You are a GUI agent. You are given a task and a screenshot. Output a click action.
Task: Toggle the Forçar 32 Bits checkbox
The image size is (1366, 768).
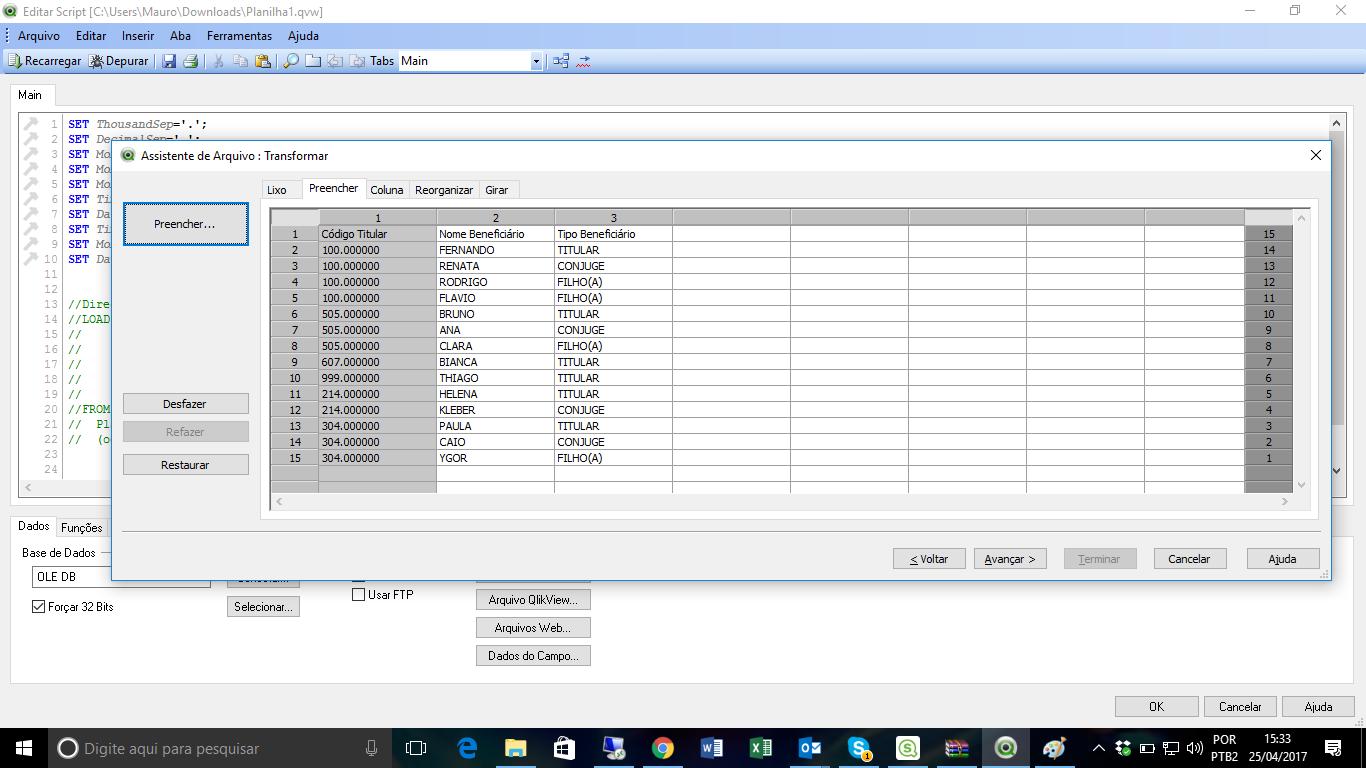point(39,607)
